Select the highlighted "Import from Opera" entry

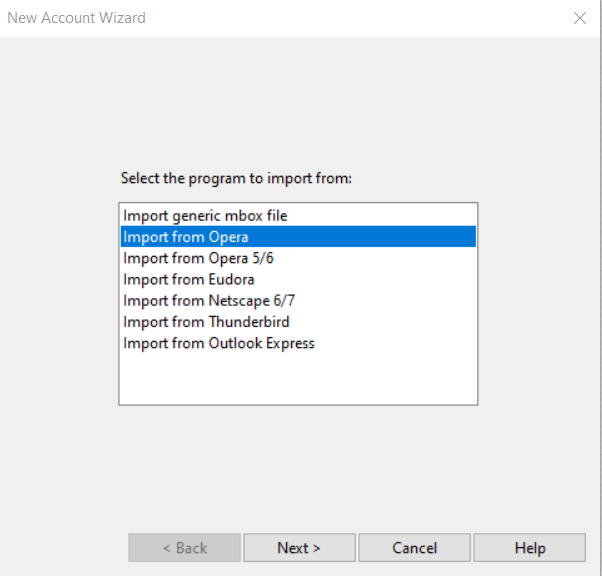pyautogui.click(x=298, y=237)
